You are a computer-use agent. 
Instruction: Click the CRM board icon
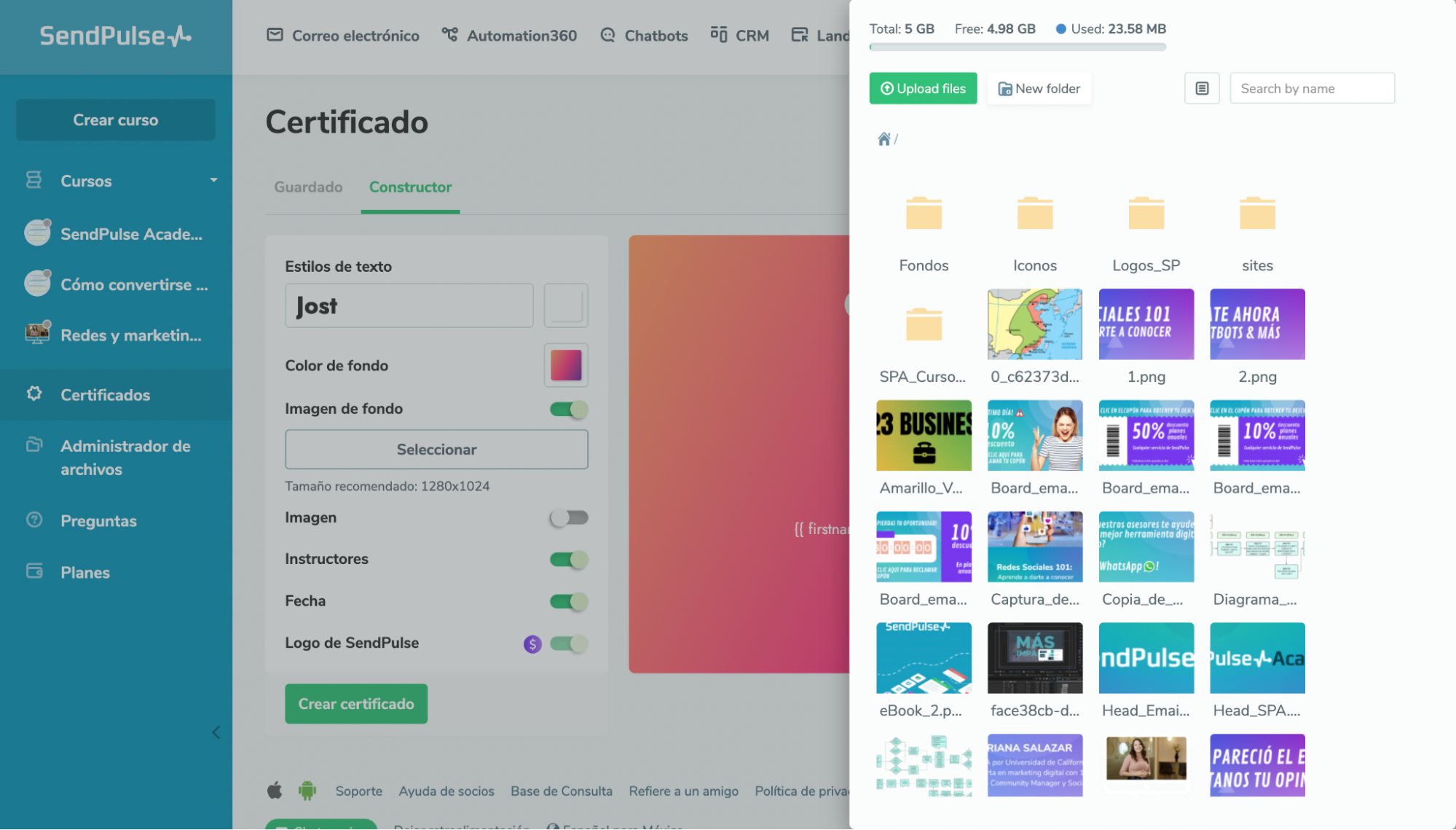point(718,34)
